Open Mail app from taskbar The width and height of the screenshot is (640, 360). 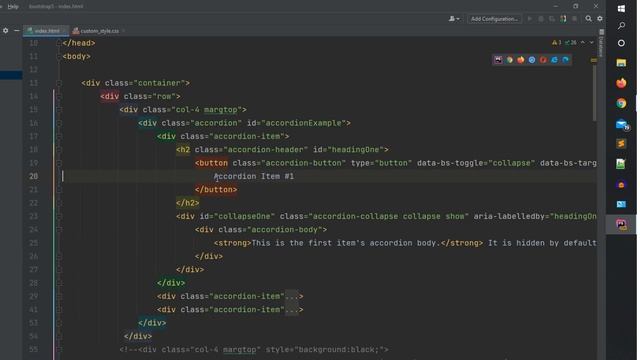[621, 124]
